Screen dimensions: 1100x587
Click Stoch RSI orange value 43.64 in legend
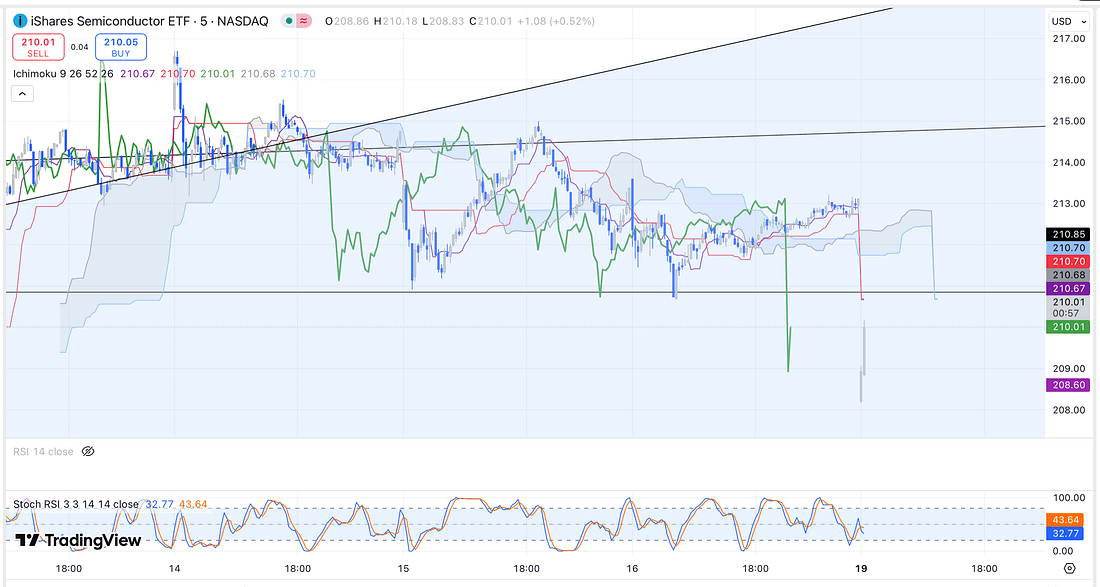193,504
